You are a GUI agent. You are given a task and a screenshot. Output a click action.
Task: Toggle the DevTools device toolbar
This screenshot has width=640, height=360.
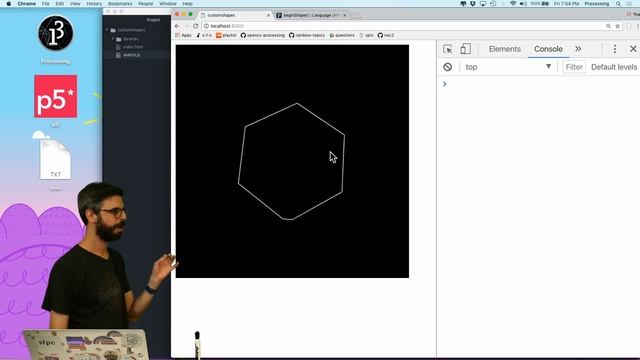point(465,49)
